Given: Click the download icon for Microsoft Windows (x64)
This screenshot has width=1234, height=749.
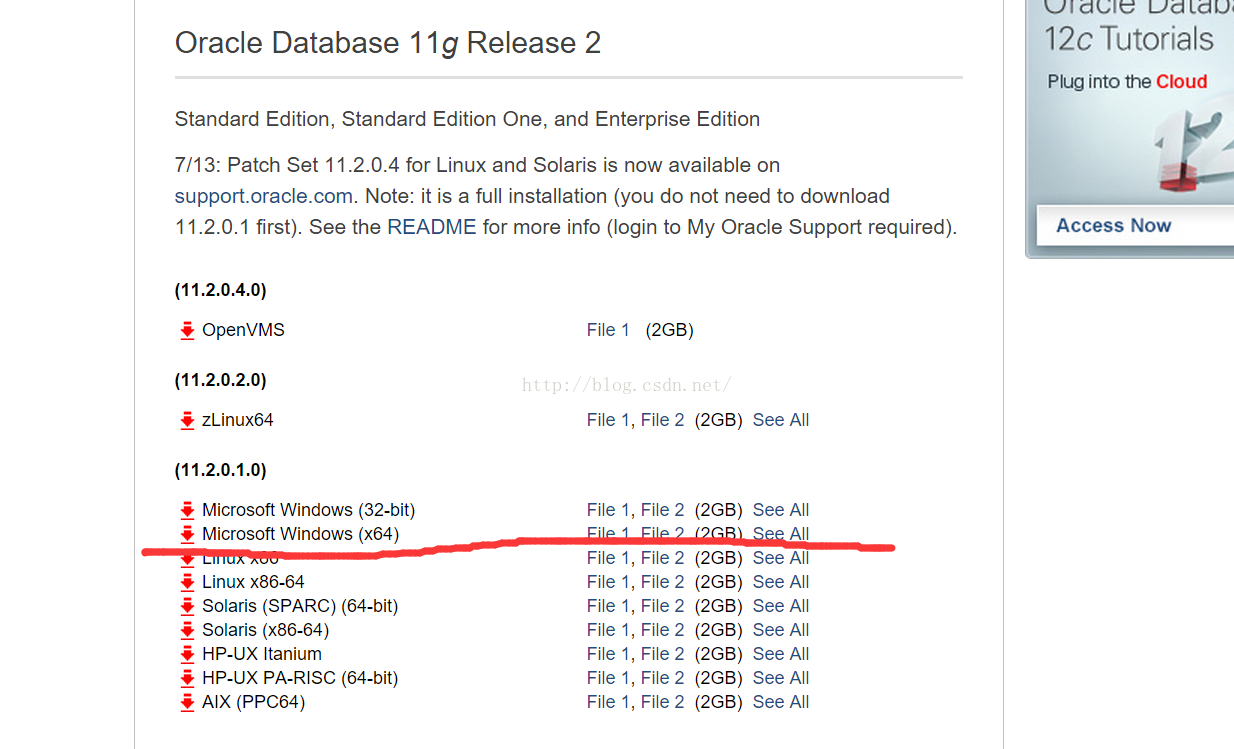Looking at the screenshot, I should pos(187,535).
